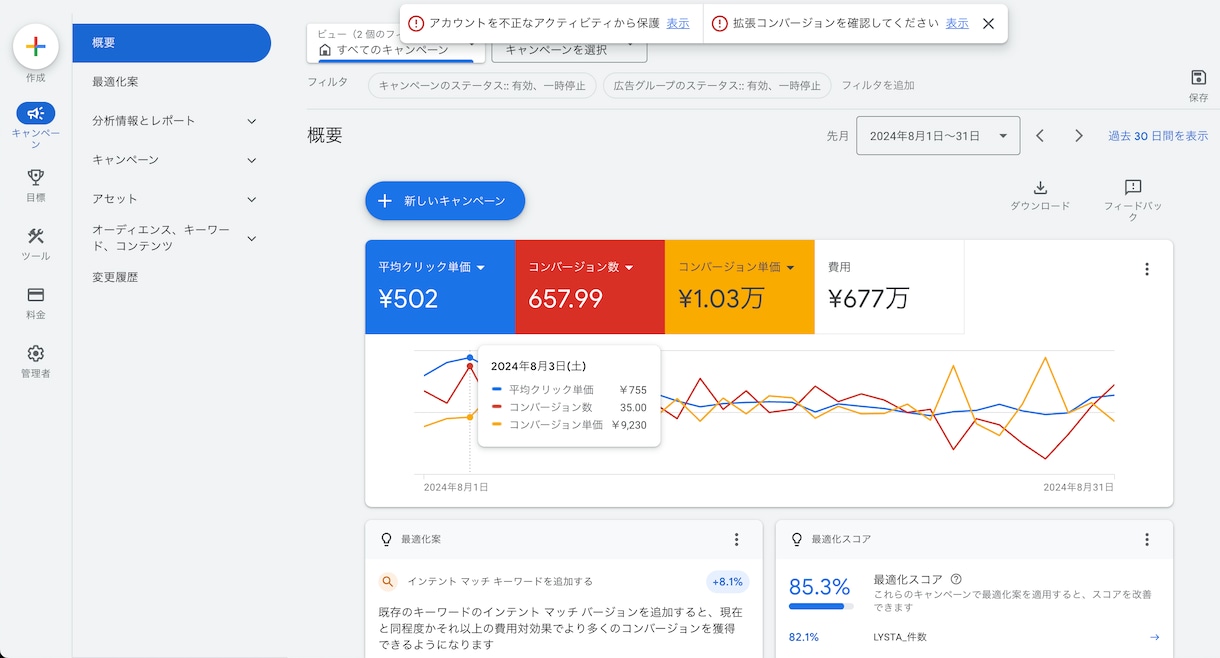Image resolution: width=1220 pixels, height=658 pixels.
Task: Go to next date range arrow
Action: click(x=1078, y=135)
